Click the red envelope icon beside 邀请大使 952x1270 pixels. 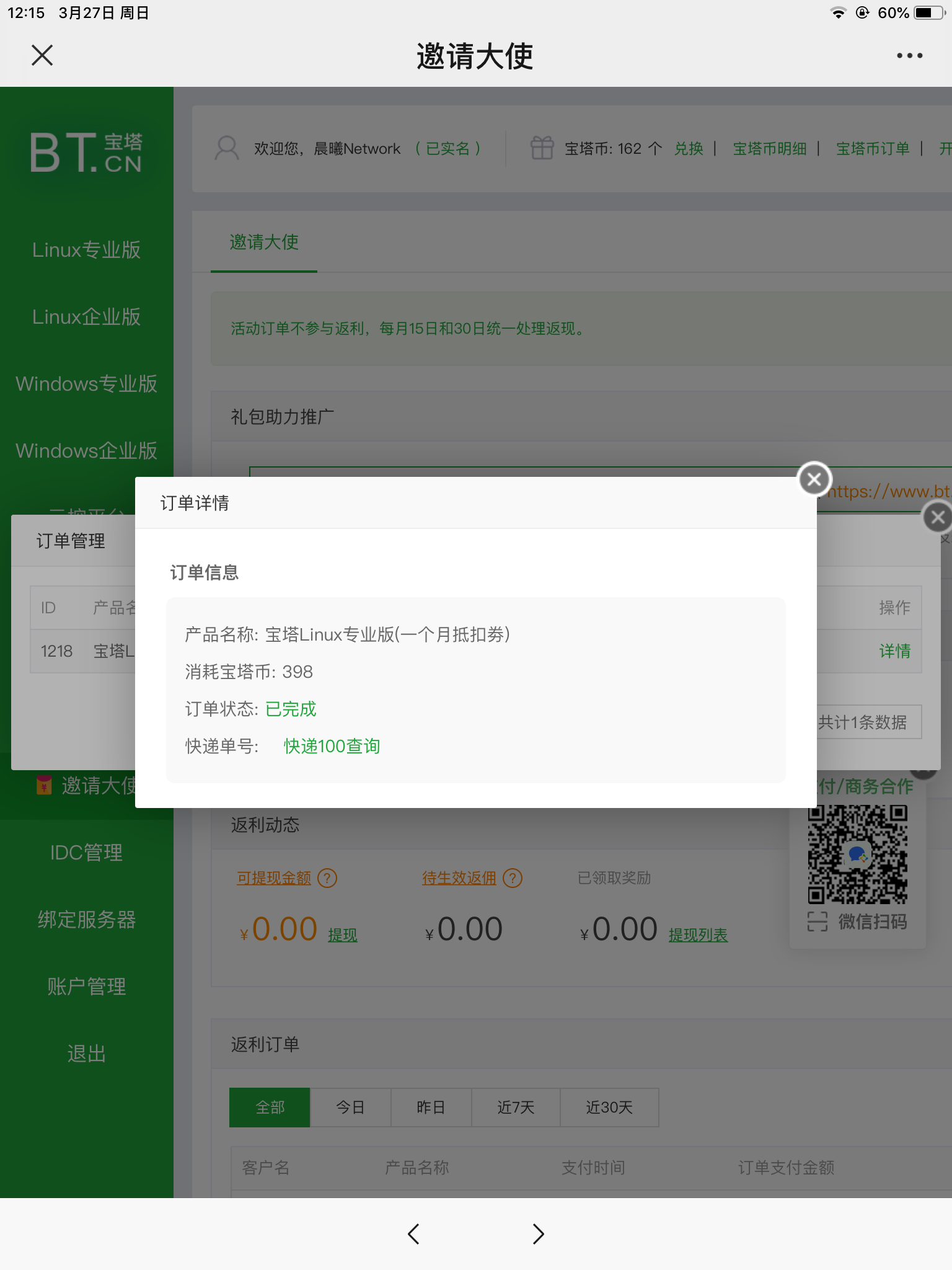44,785
